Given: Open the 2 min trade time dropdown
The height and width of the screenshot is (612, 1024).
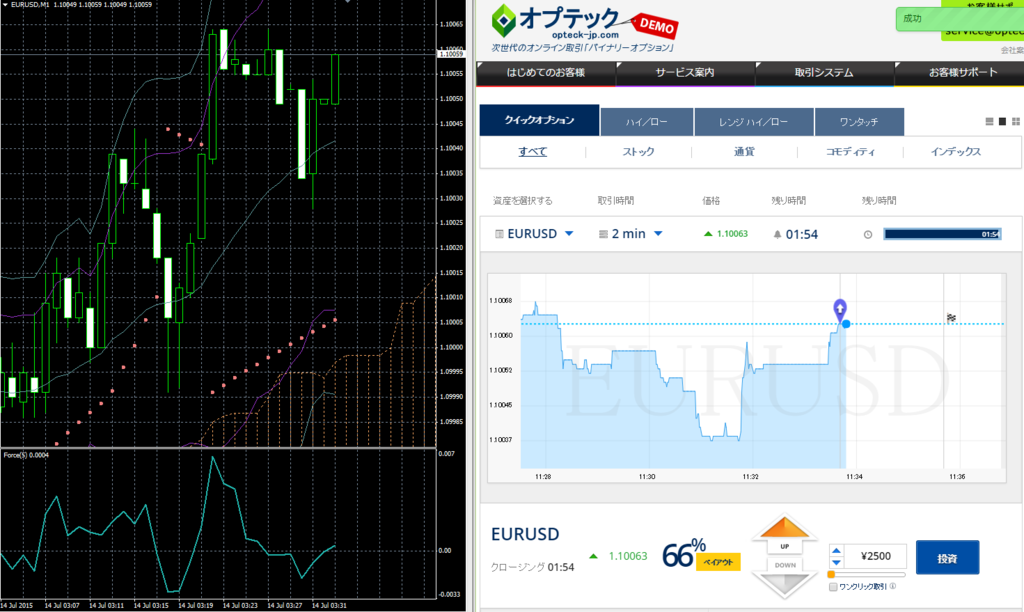Looking at the screenshot, I should tap(658, 234).
